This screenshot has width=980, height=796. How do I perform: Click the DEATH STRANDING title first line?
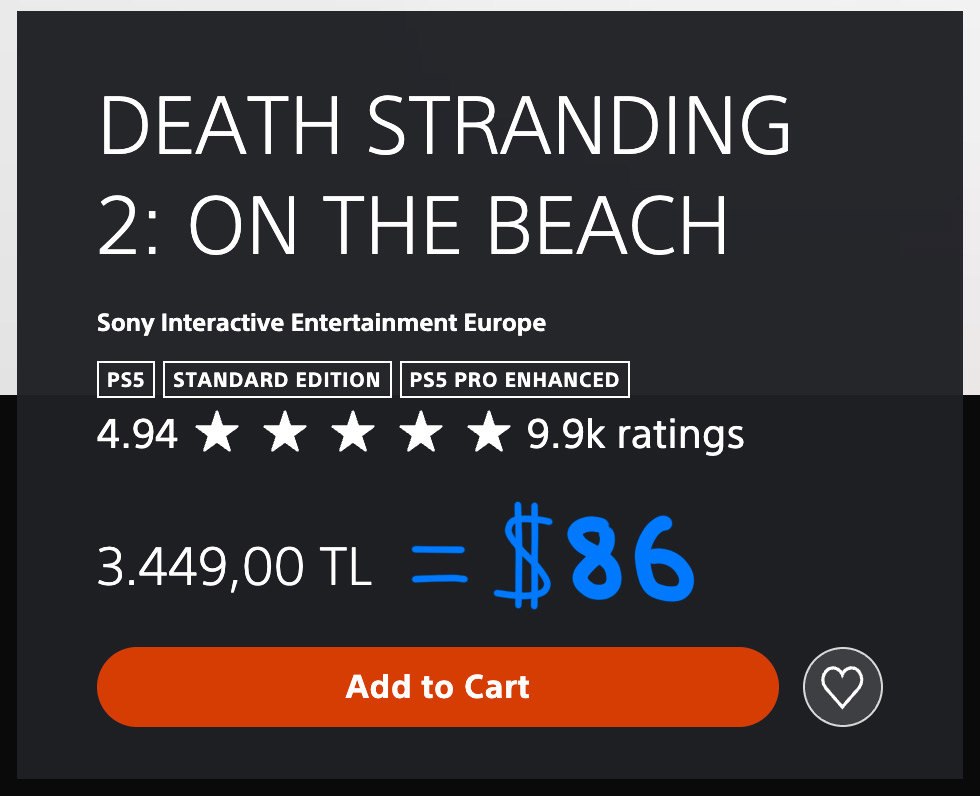coord(445,125)
